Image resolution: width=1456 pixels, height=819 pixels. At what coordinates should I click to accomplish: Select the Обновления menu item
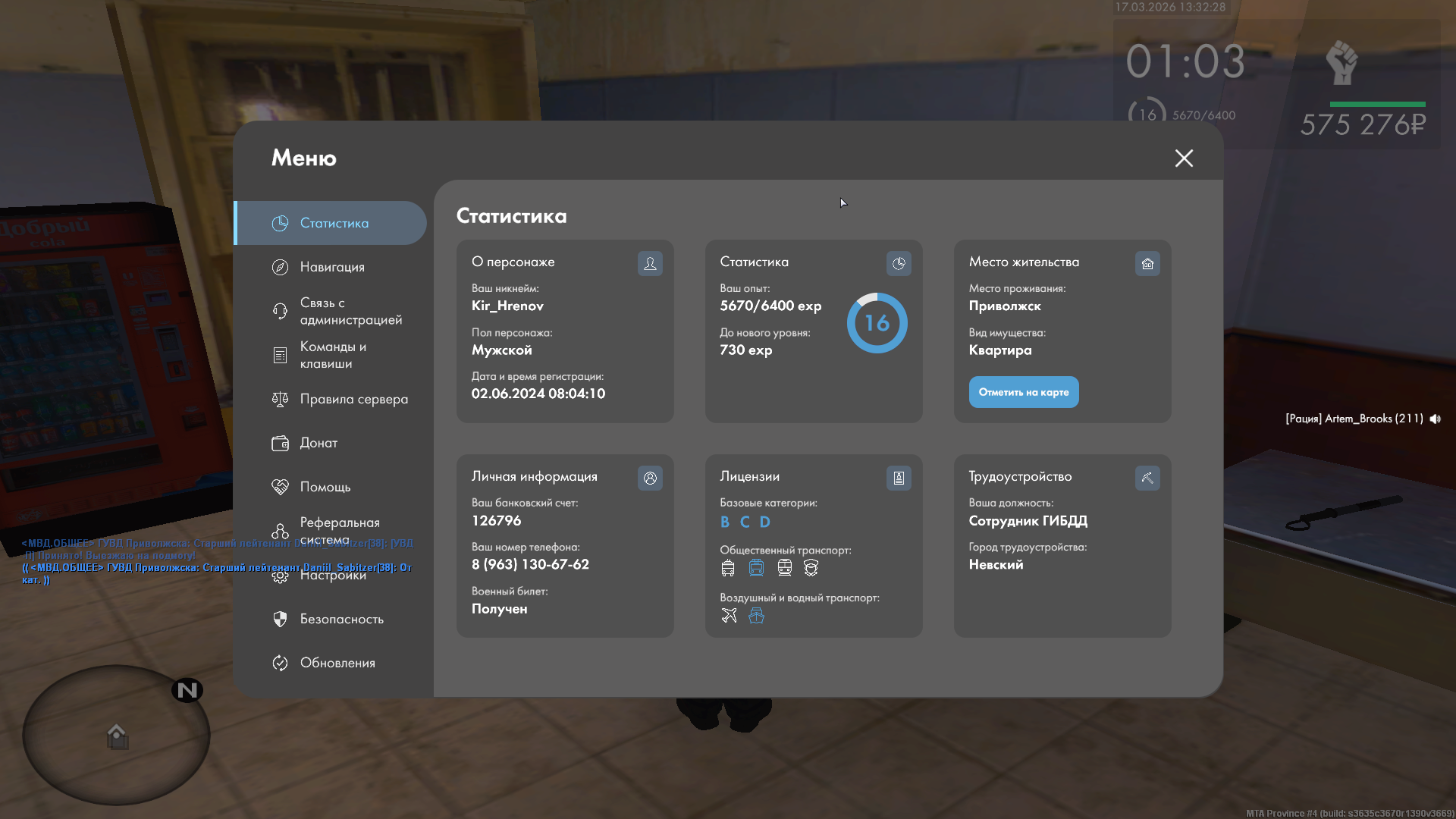click(x=337, y=663)
